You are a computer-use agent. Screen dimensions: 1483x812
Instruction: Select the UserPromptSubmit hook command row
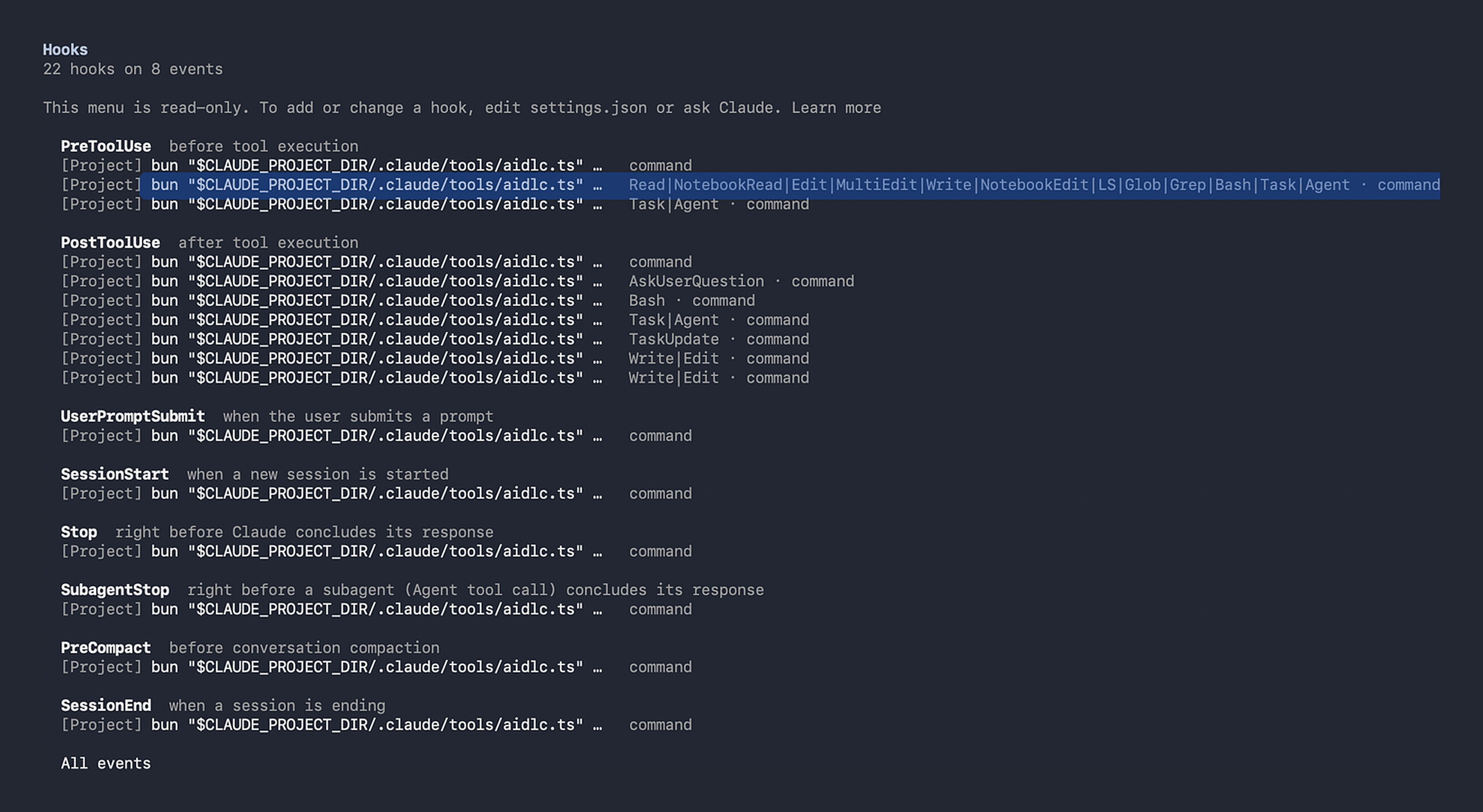376,436
